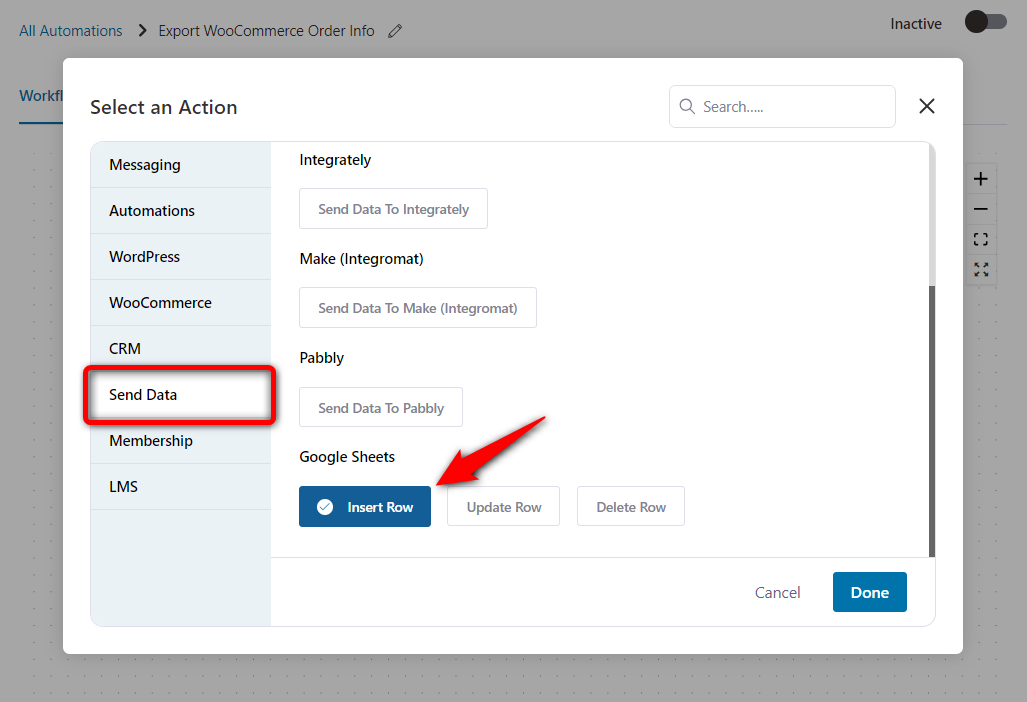Zoom in on the workflow canvas
The height and width of the screenshot is (702, 1027).
pos(980,178)
